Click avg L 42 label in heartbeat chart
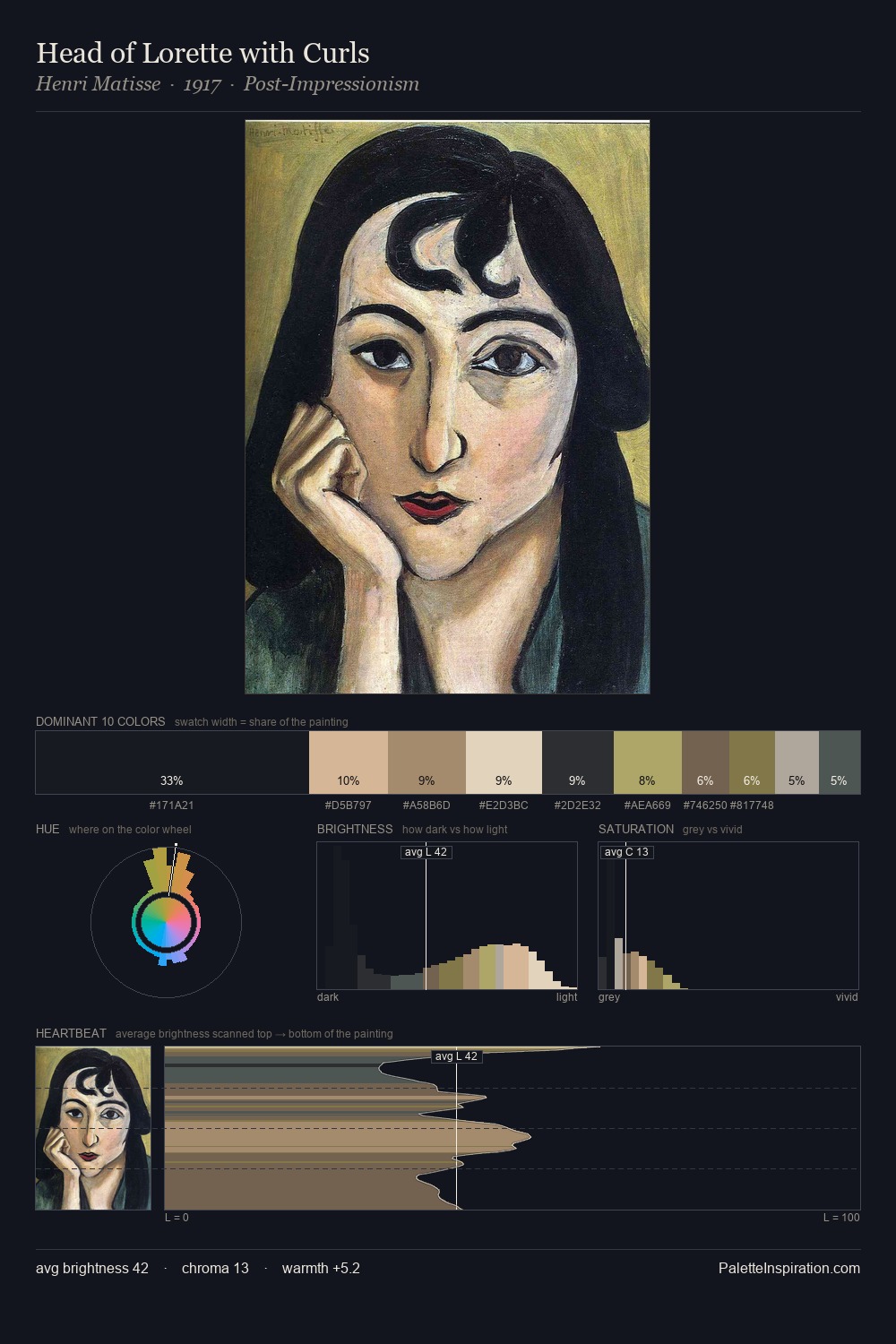This screenshot has height=1344, width=896. coord(456,1056)
